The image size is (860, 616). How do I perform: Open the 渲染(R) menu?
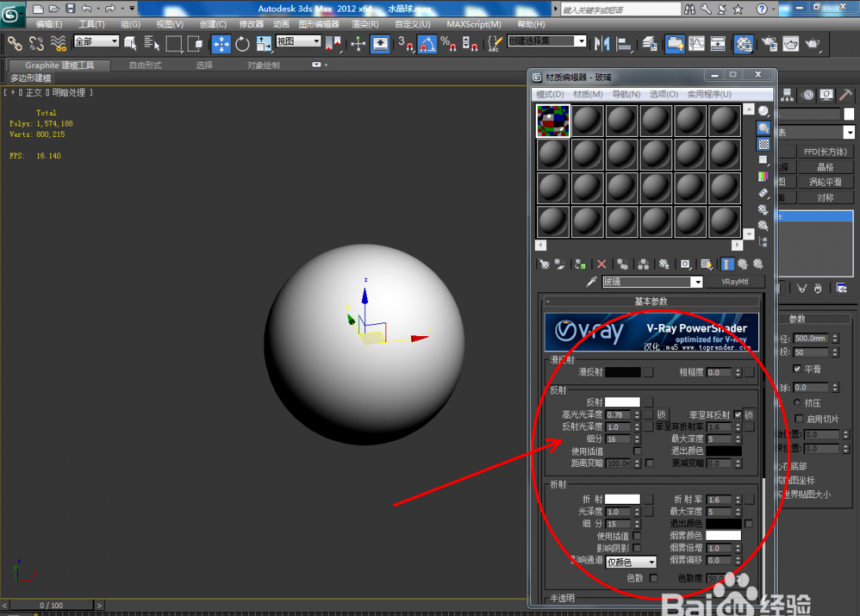pos(365,24)
